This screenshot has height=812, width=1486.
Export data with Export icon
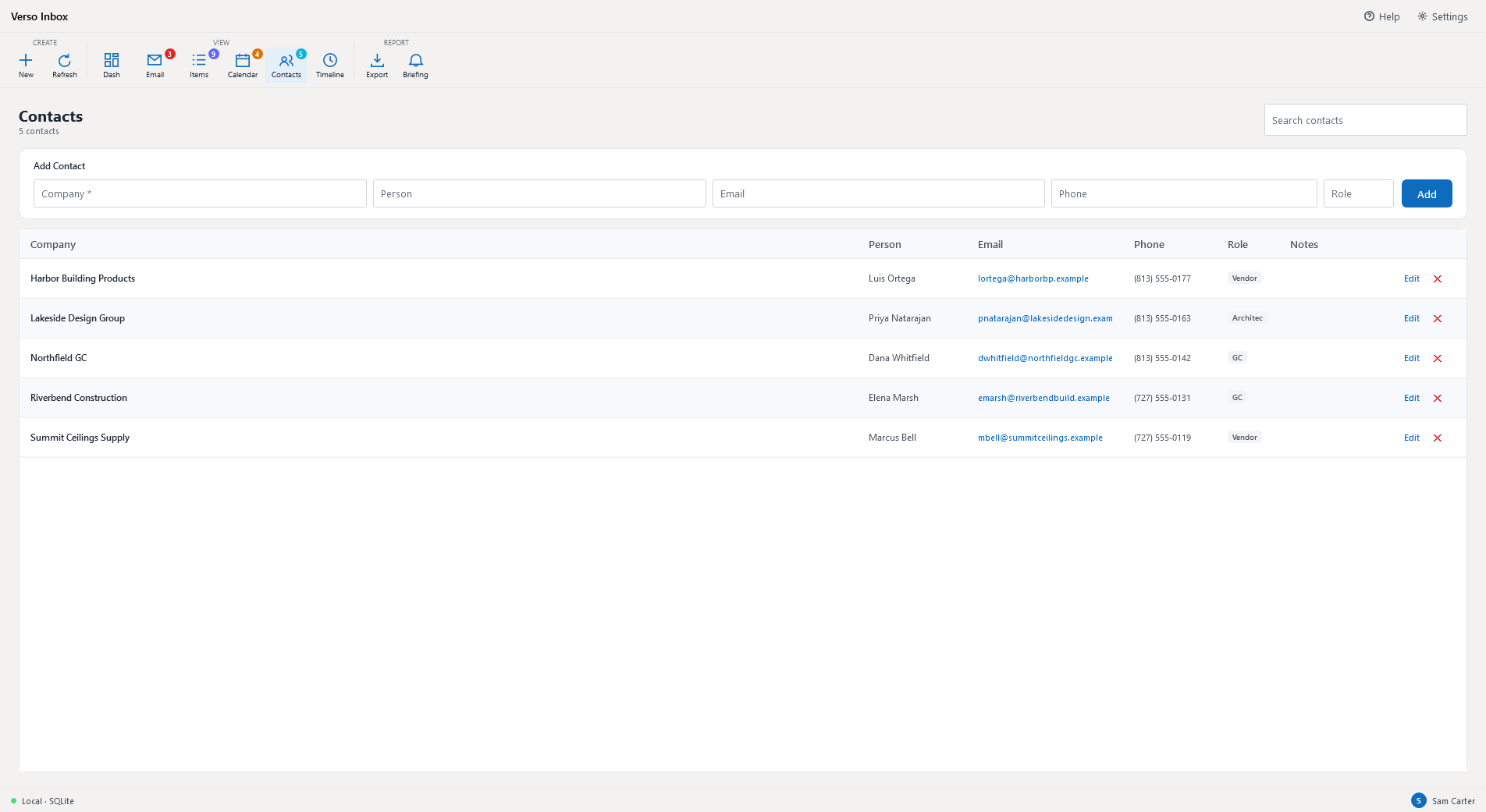[x=377, y=60]
